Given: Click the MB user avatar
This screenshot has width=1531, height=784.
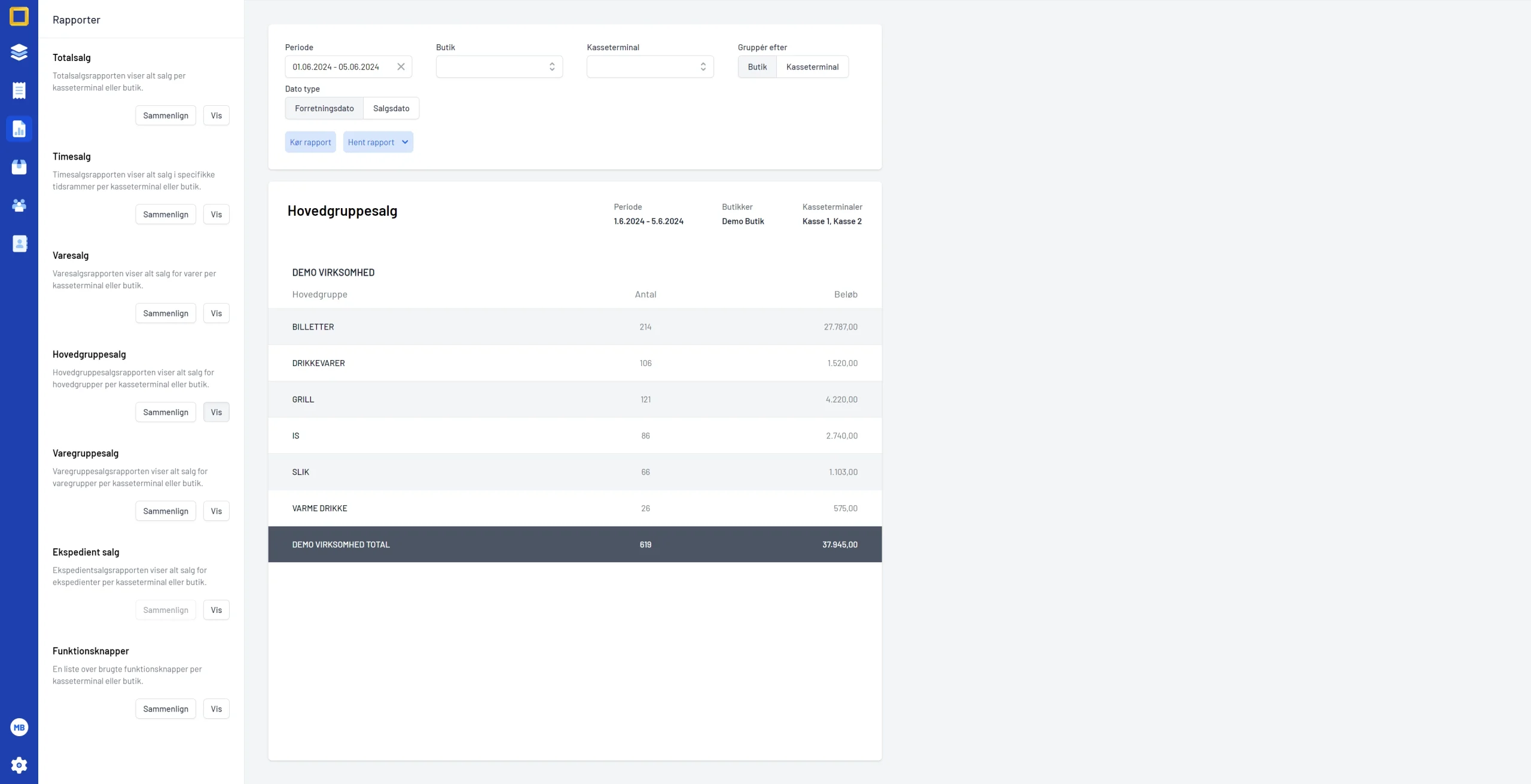Looking at the screenshot, I should tap(19, 727).
